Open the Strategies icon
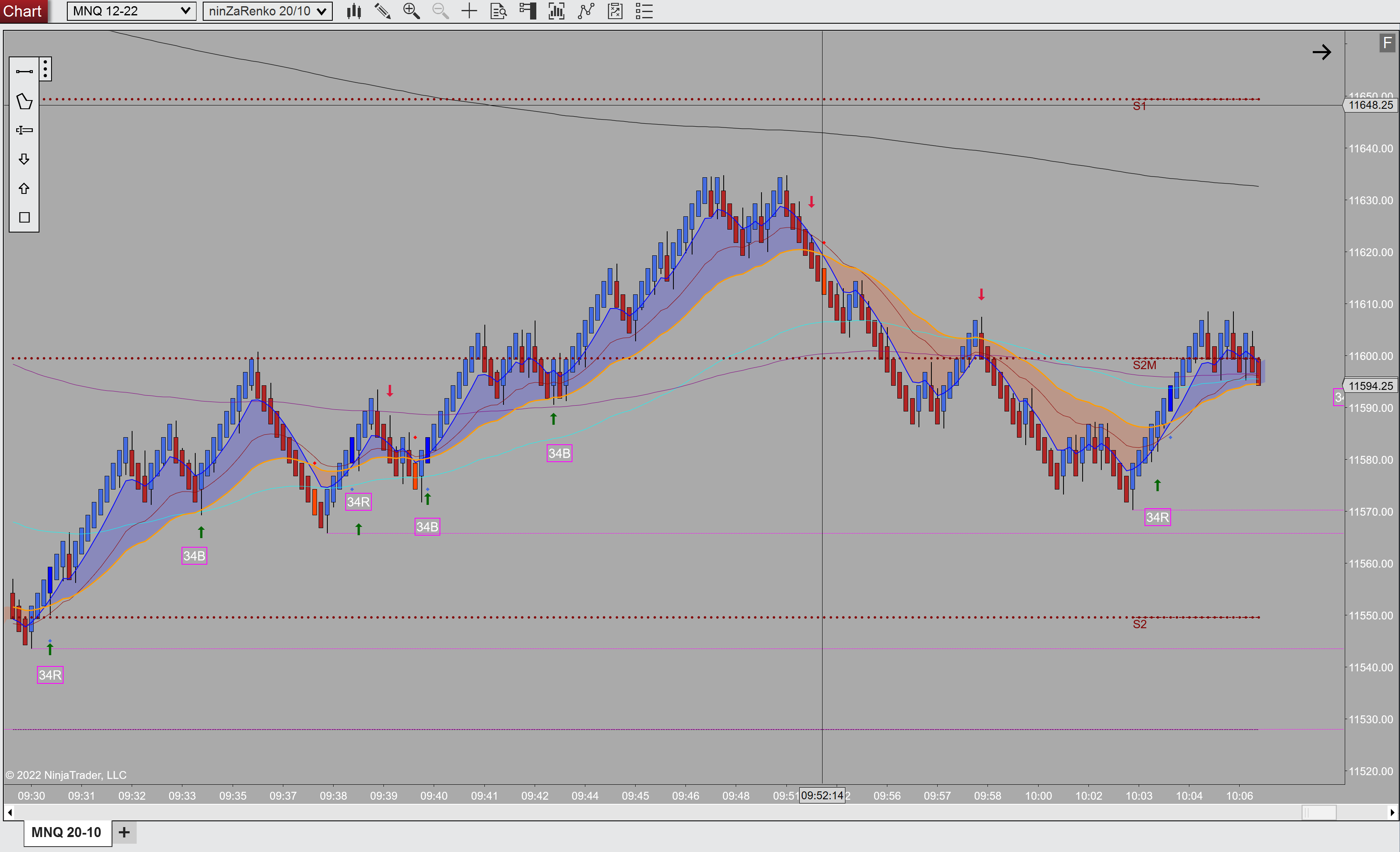The height and width of the screenshot is (852, 1400). [615, 11]
